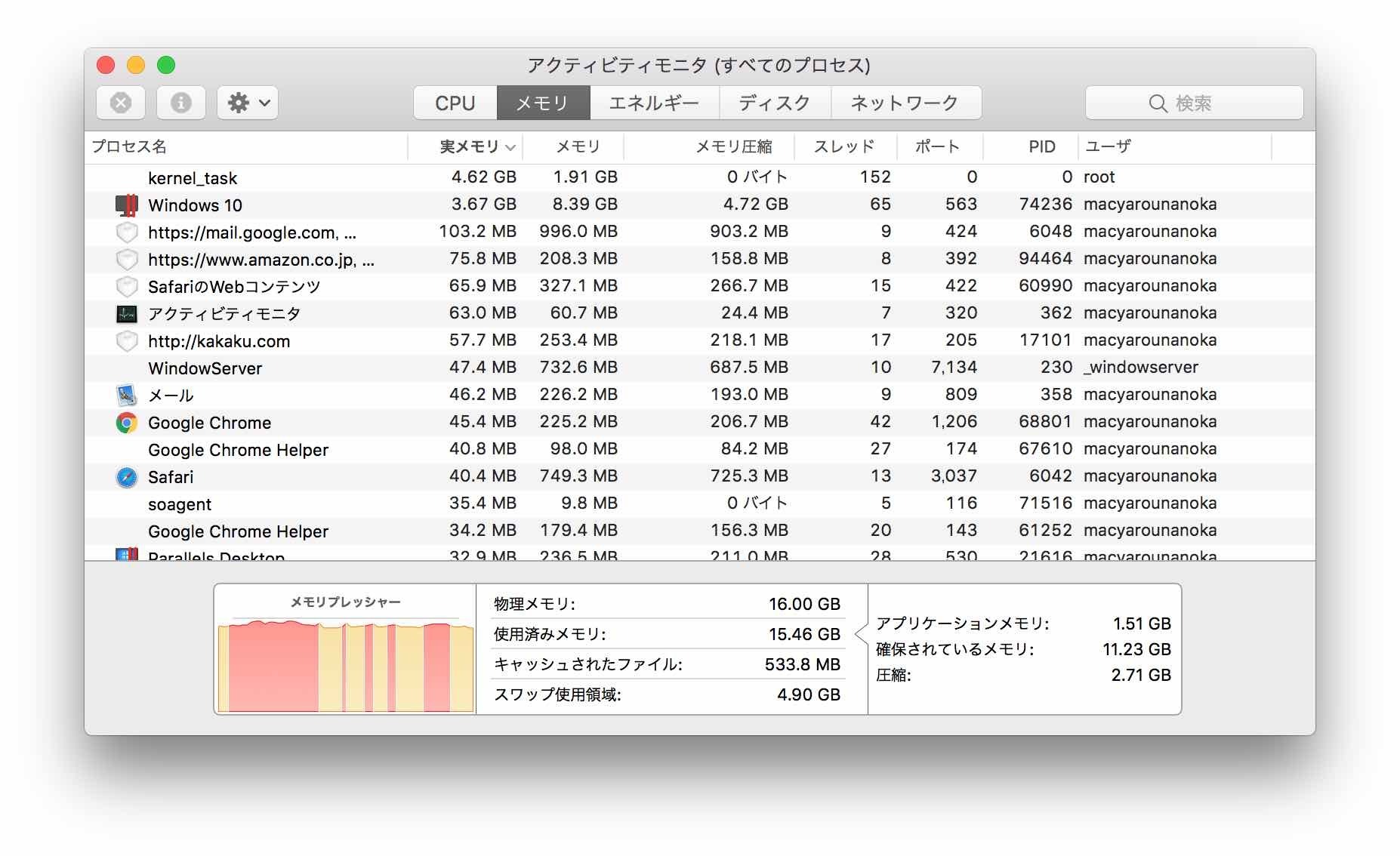Screen dimensions: 1400x856
Task: Toggle sort order on 実メモリ column
Action: tap(465, 146)
